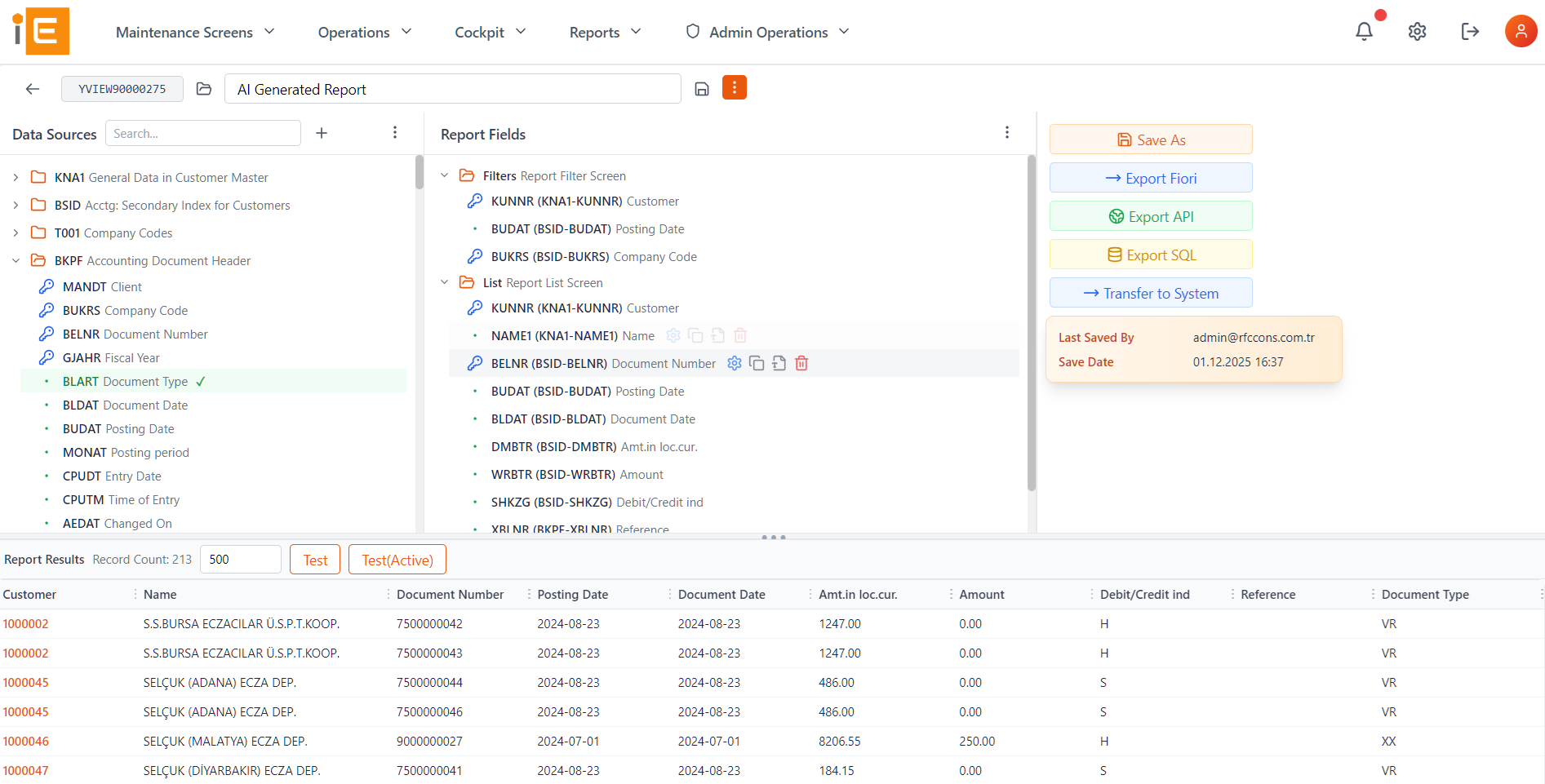Add a data source with the plus icon

click(322, 132)
